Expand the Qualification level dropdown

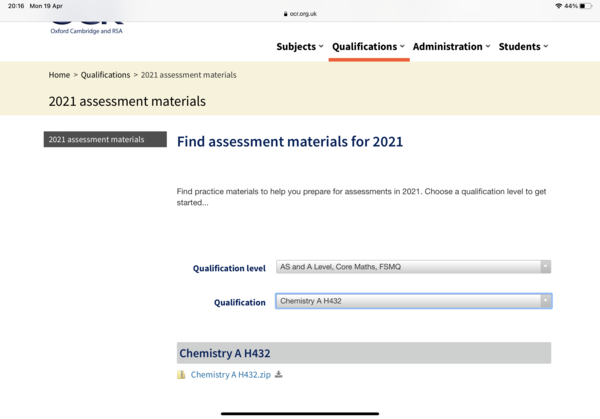click(x=413, y=267)
